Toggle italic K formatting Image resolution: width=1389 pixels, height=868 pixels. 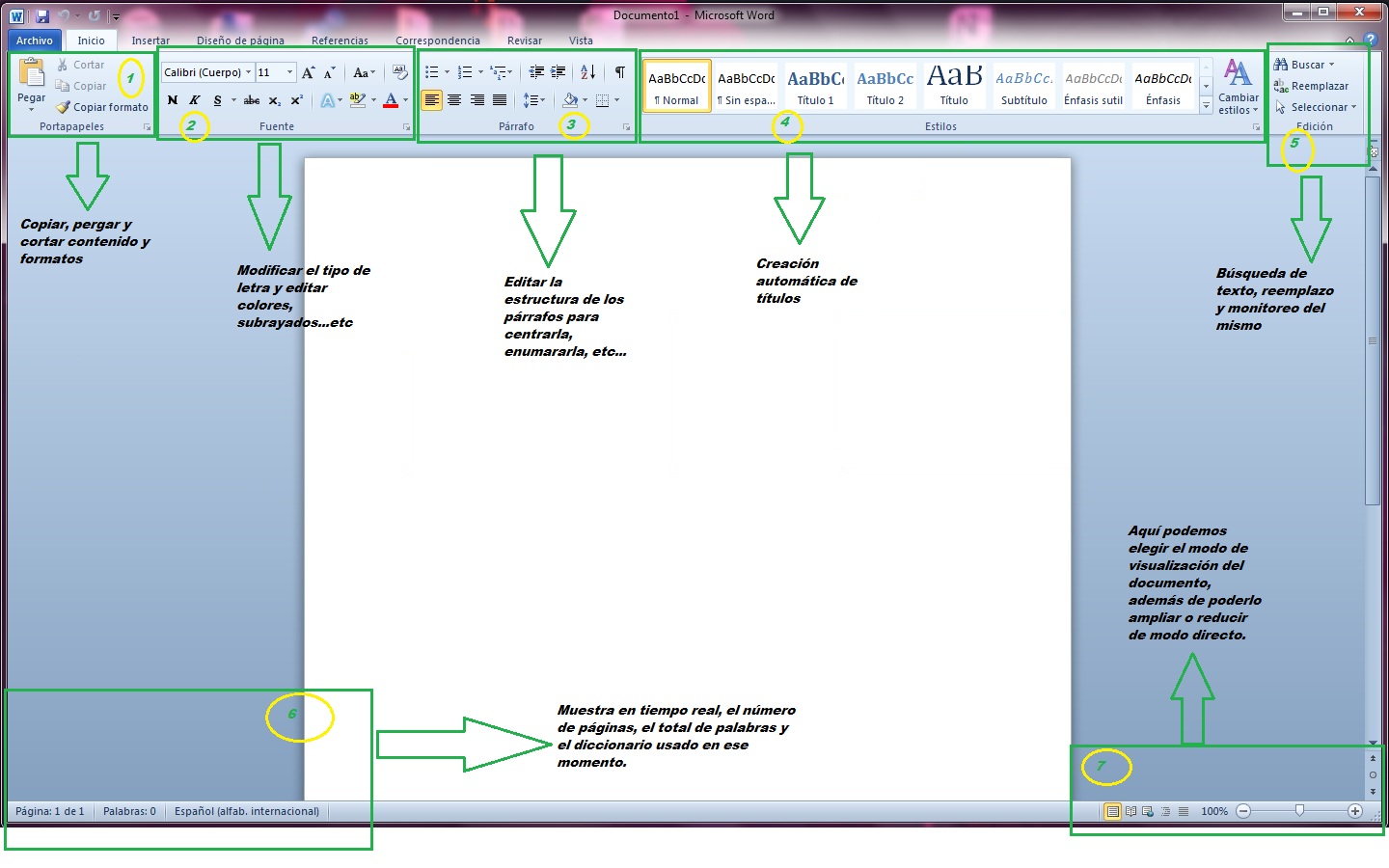click(x=195, y=100)
